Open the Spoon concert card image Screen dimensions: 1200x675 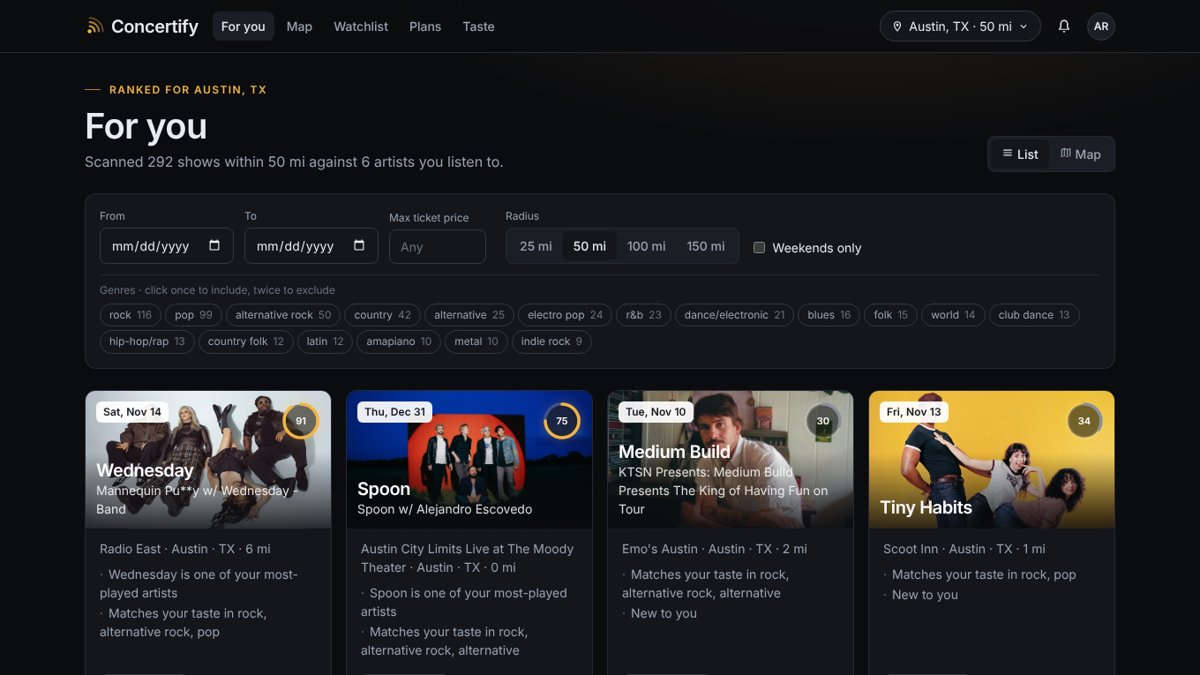tap(469, 459)
